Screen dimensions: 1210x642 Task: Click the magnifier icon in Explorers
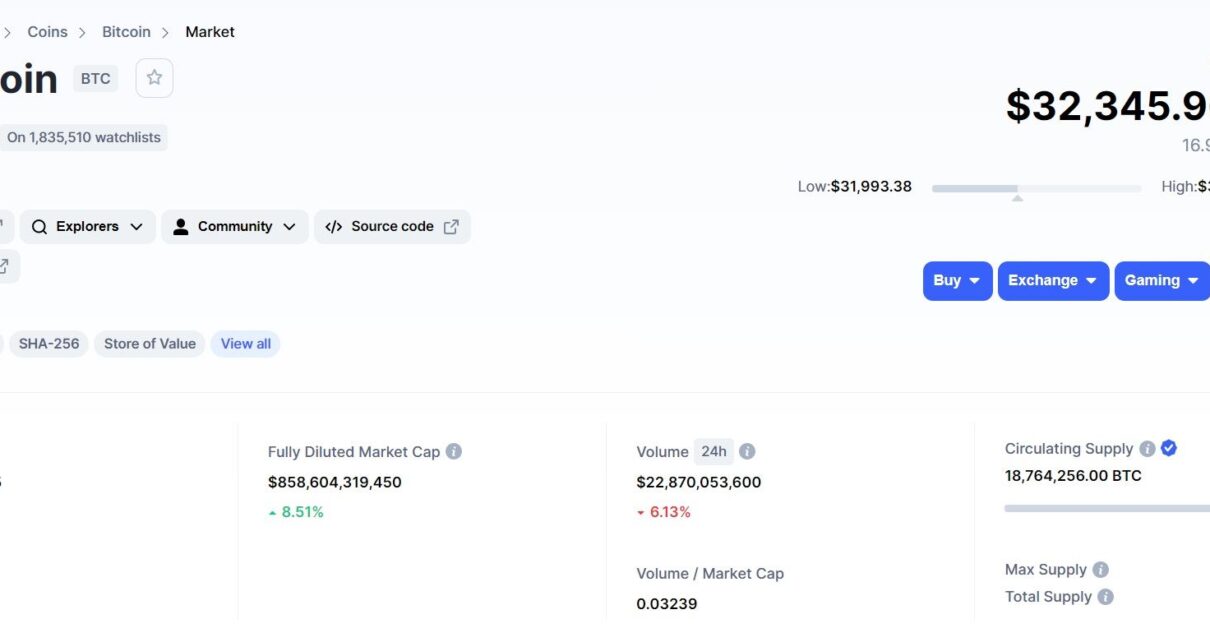coord(39,227)
